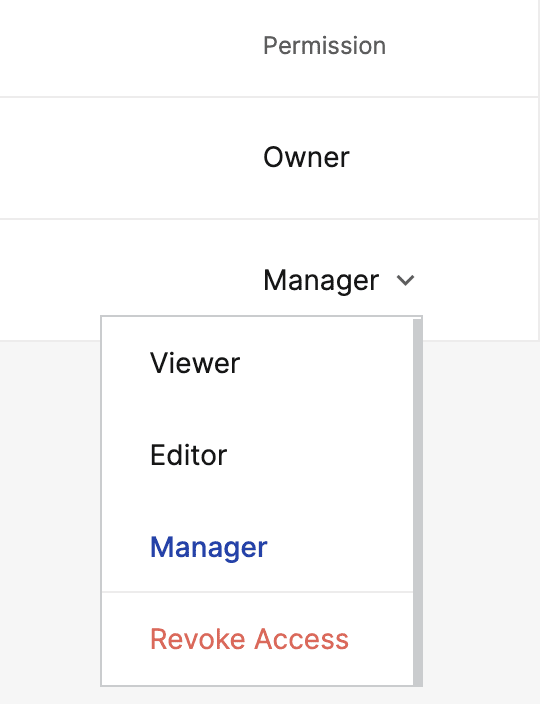Screen dimensions: 540x704
Task: Click the blank space left of the Manager dropdown
Action: point(130,269)
